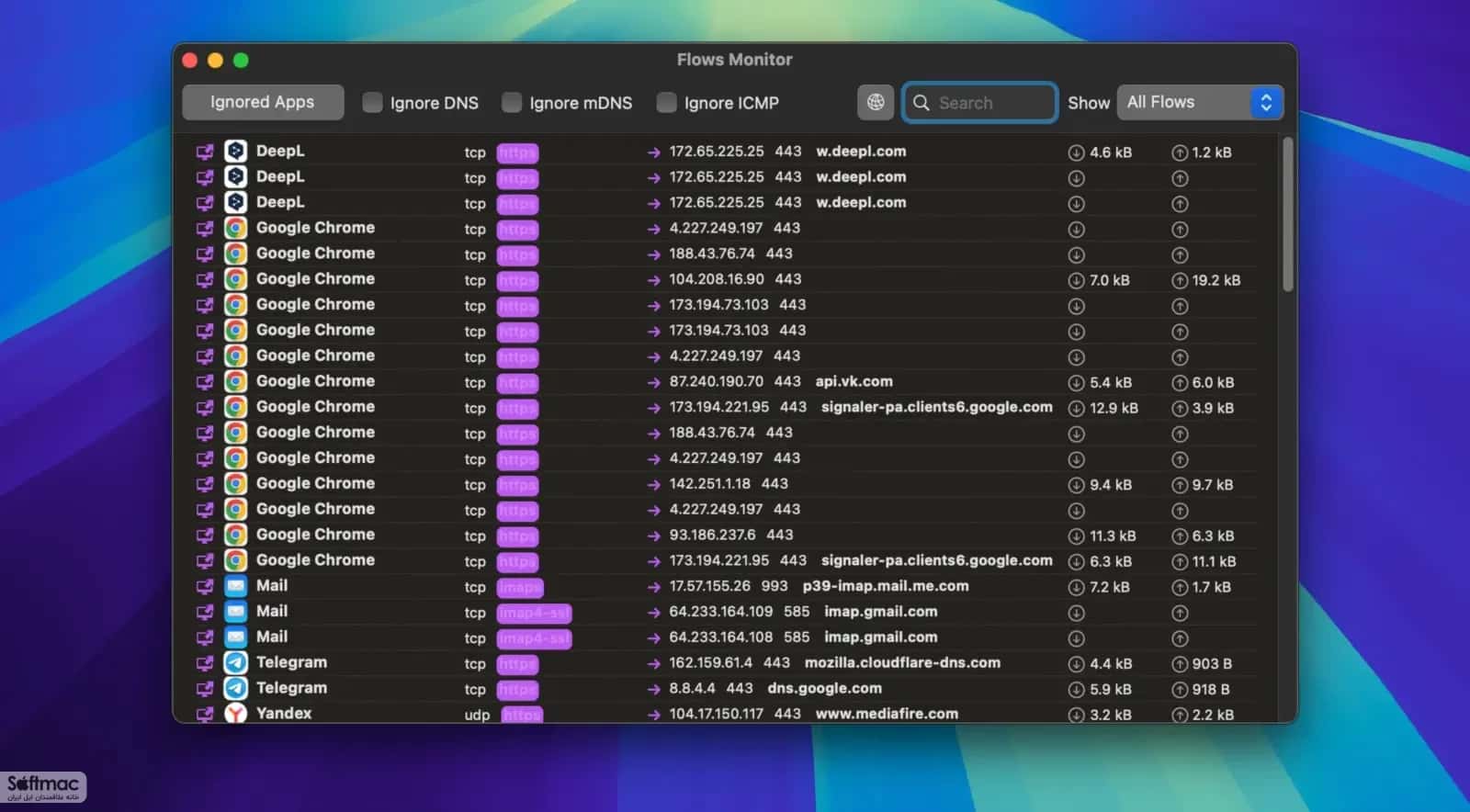Image resolution: width=1470 pixels, height=812 pixels.
Task: Click the dns.google.com hostname
Action: coord(824,688)
